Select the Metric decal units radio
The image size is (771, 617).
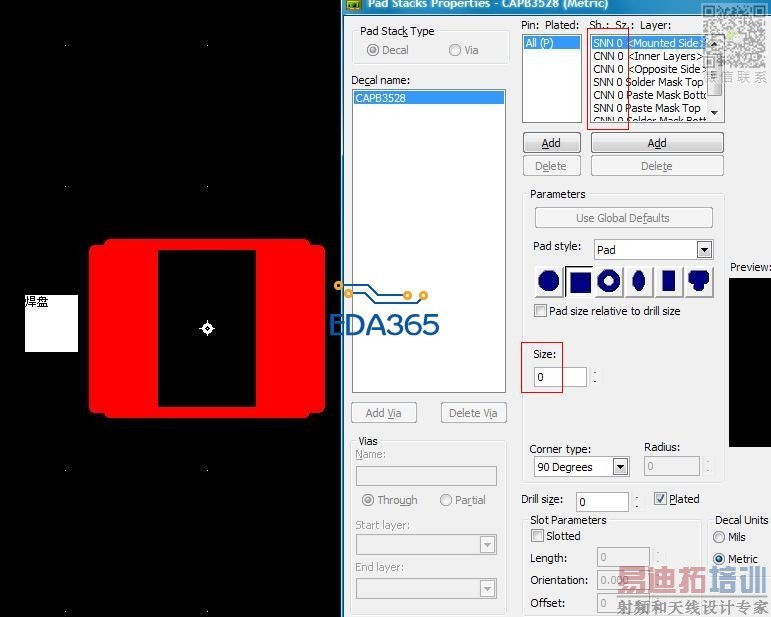point(719,559)
